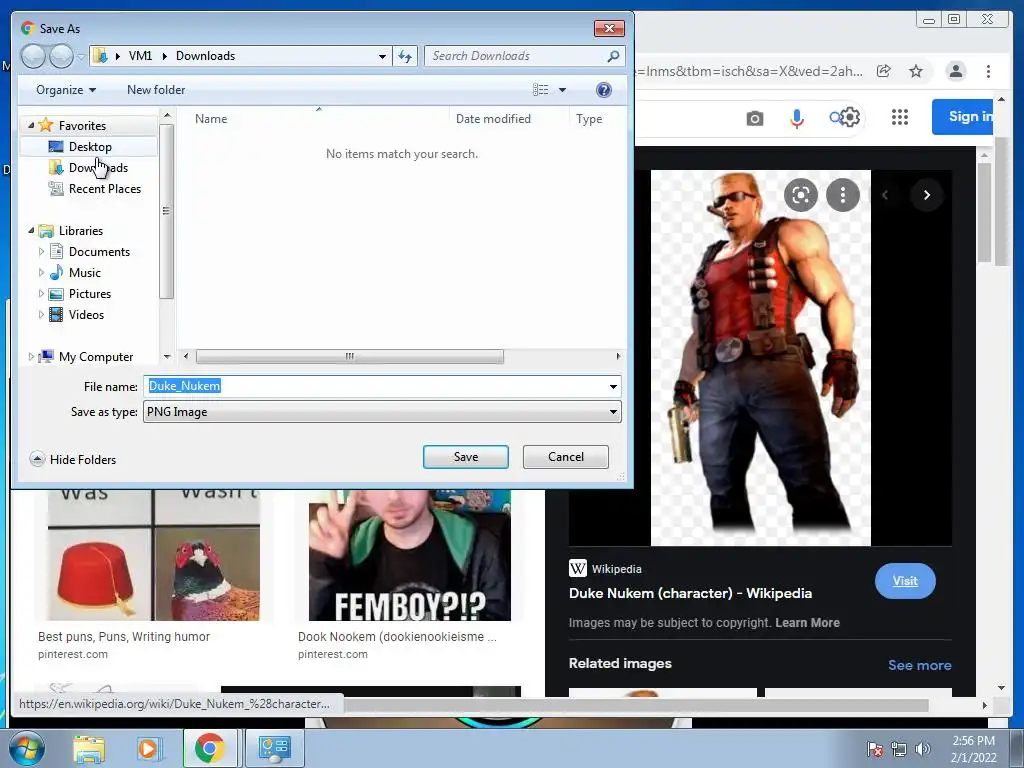Click the Visit button for Wikipedia
This screenshot has width=1024, height=768.
tap(905, 581)
